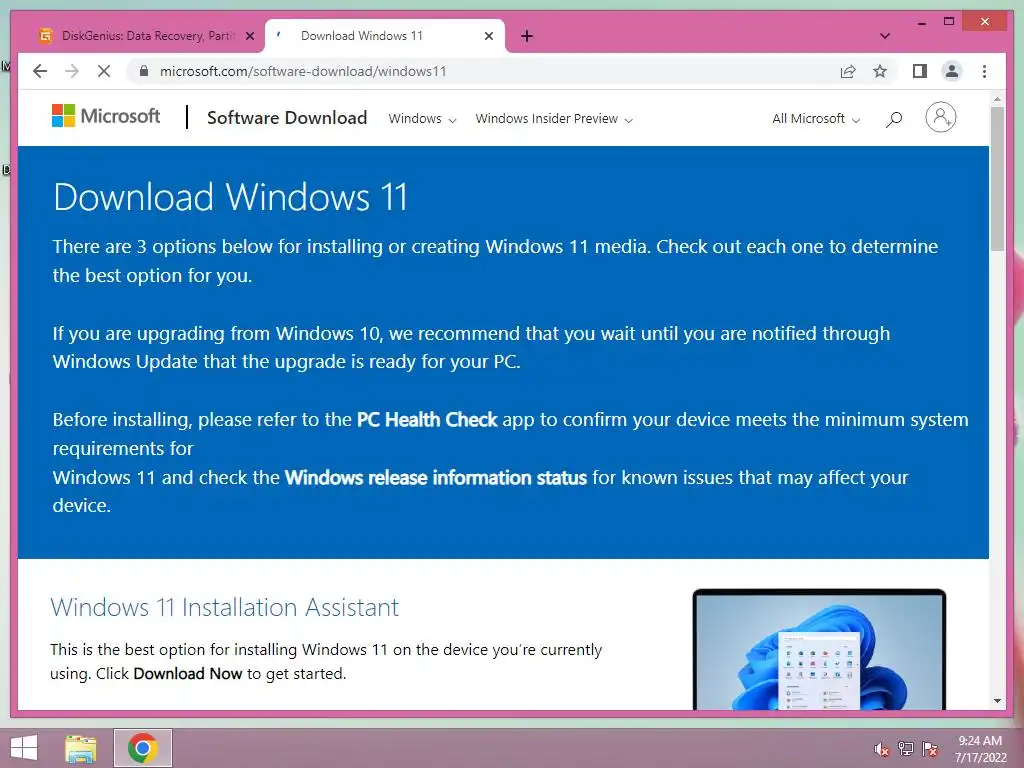Open the Microsoft site search

(x=894, y=119)
